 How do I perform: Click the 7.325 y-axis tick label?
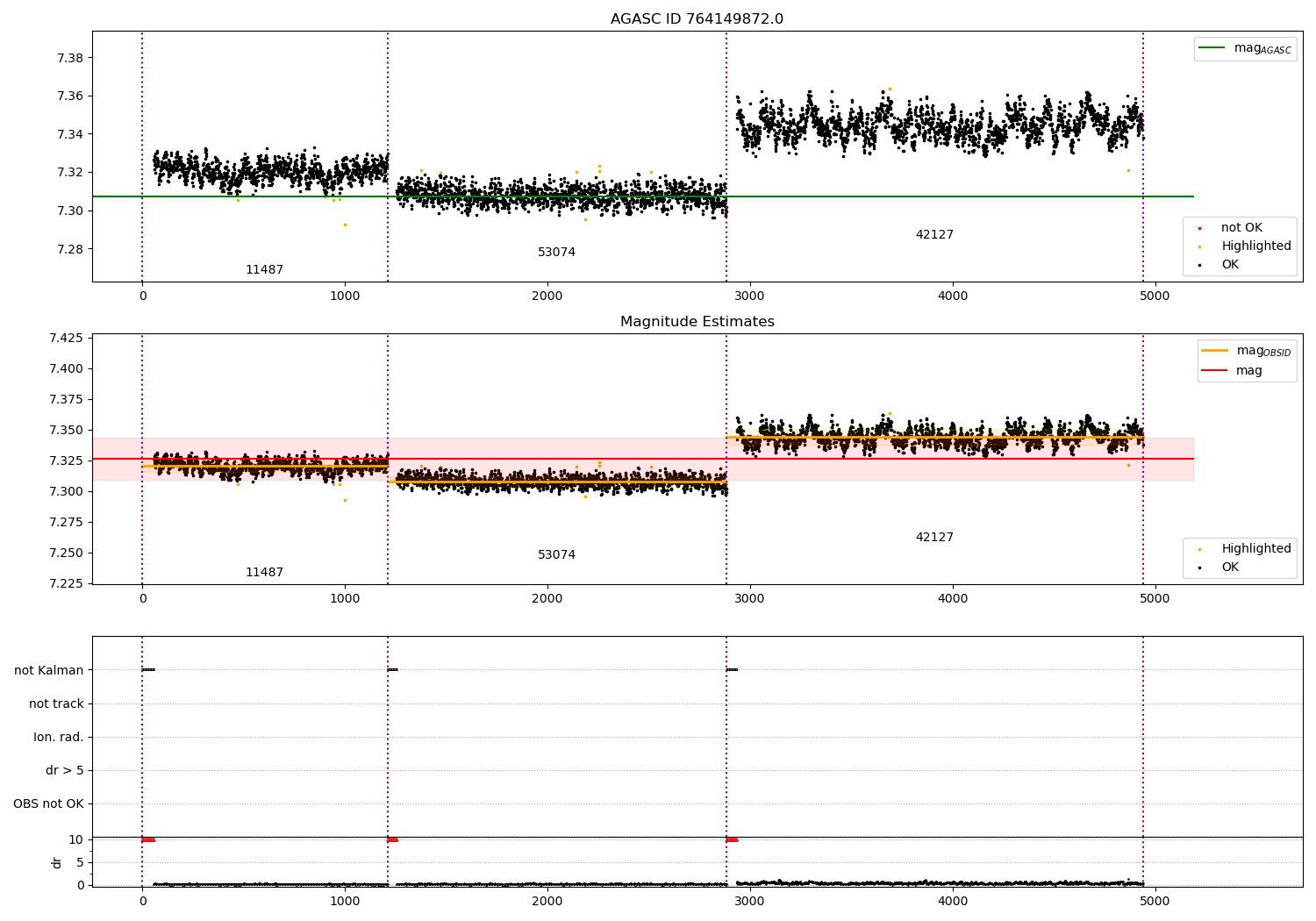pos(66,461)
